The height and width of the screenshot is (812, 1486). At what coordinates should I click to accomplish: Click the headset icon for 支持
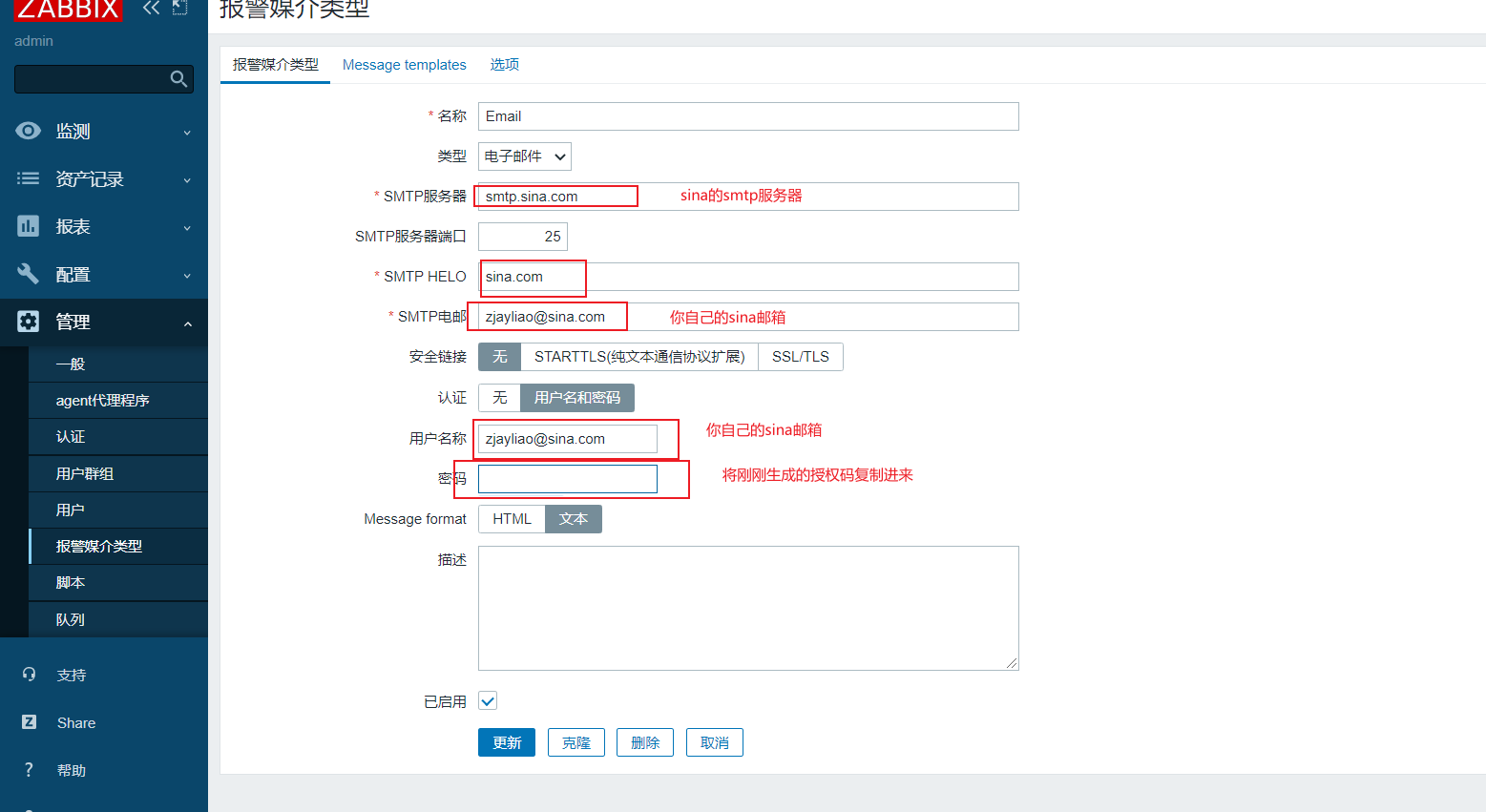pos(29,675)
